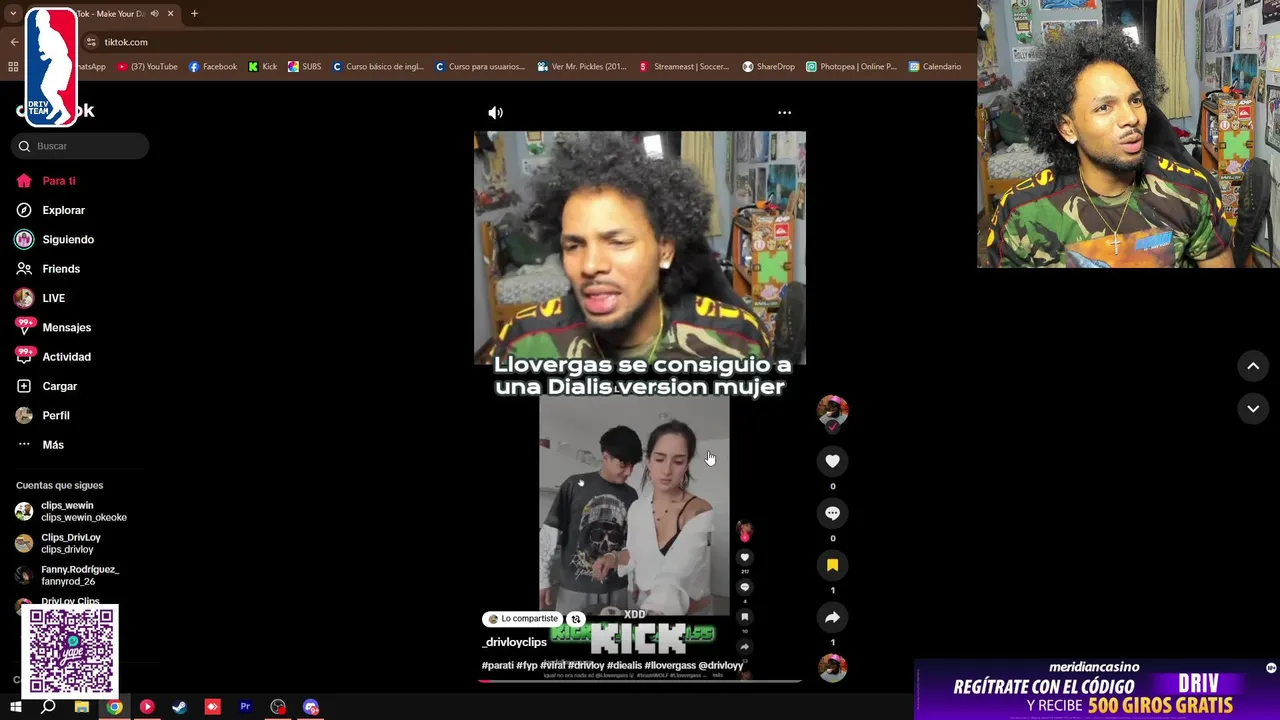This screenshot has height=720, width=1280.
Task: Mute the TikTok video with the speaker icon
Action: click(x=495, y=113)
